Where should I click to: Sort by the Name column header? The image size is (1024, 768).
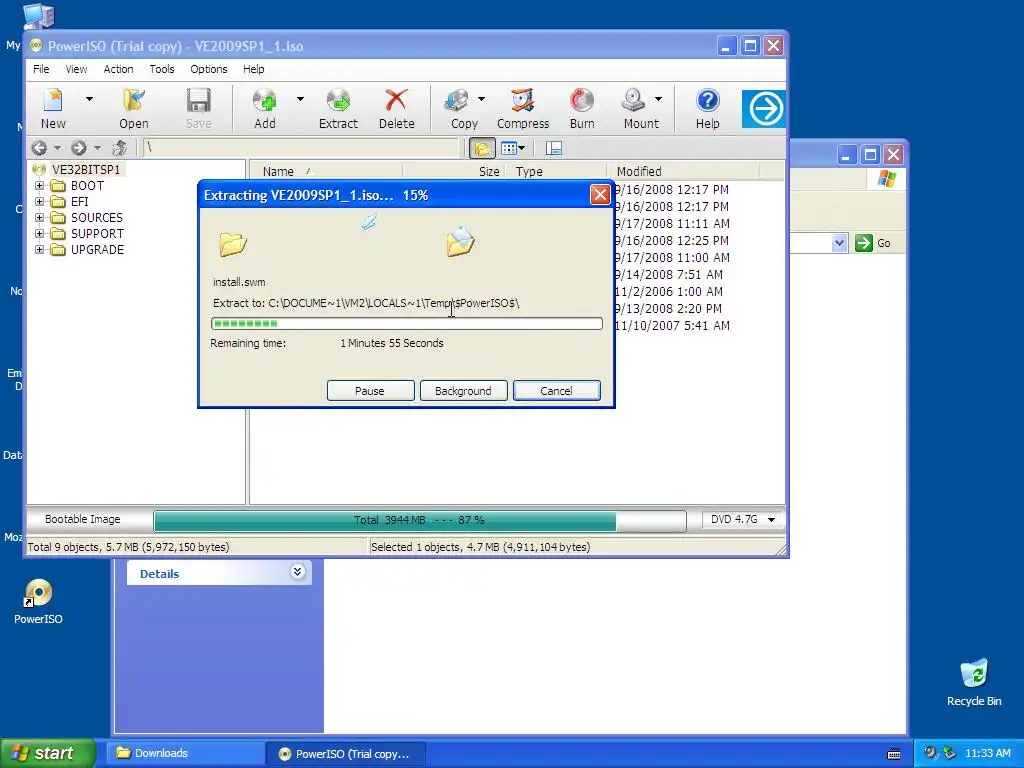click(x=326, y=171)
